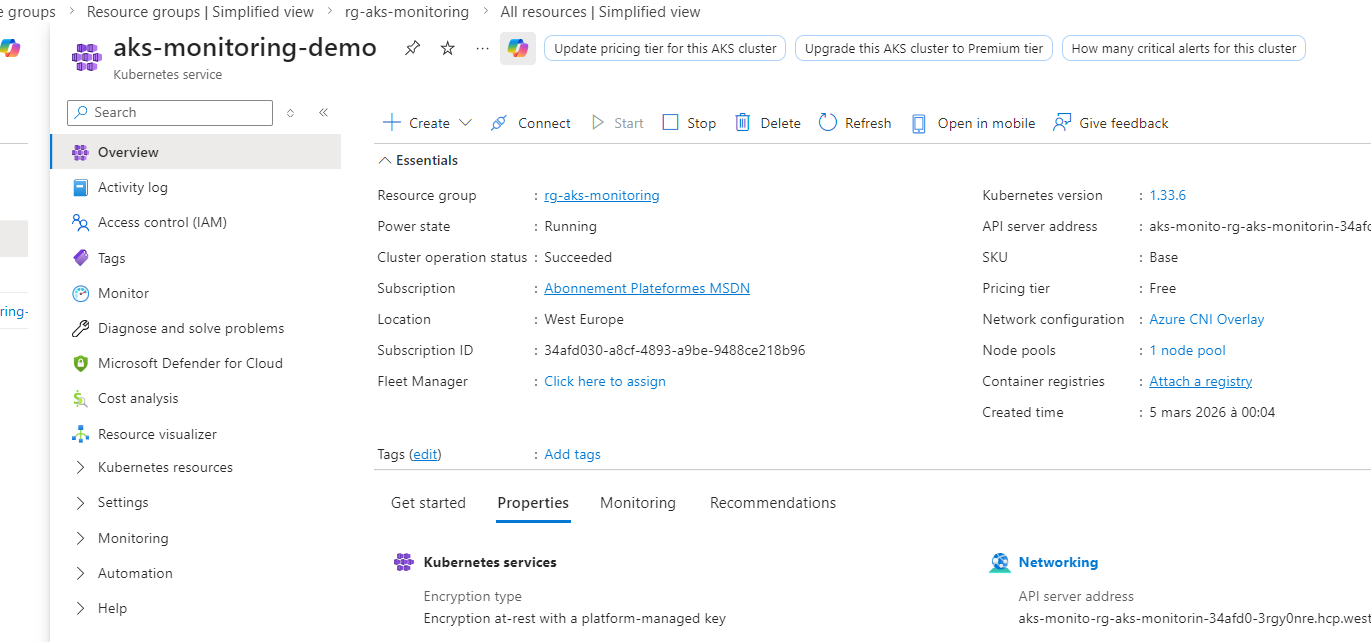The image size is (1371, 642).
Task: Click the sidebar search field
Action: (169, 112)
